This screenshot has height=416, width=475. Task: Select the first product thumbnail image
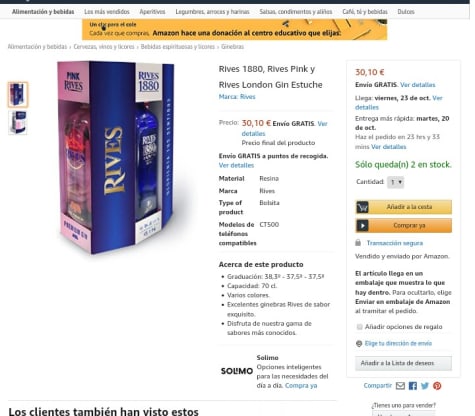[x=18, y=95]
